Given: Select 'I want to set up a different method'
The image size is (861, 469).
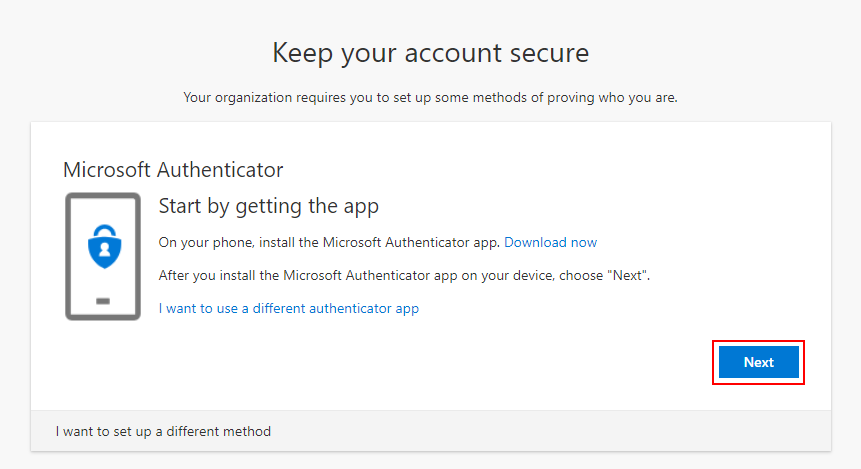Looking at the screenshot, I should pos(163,431).
